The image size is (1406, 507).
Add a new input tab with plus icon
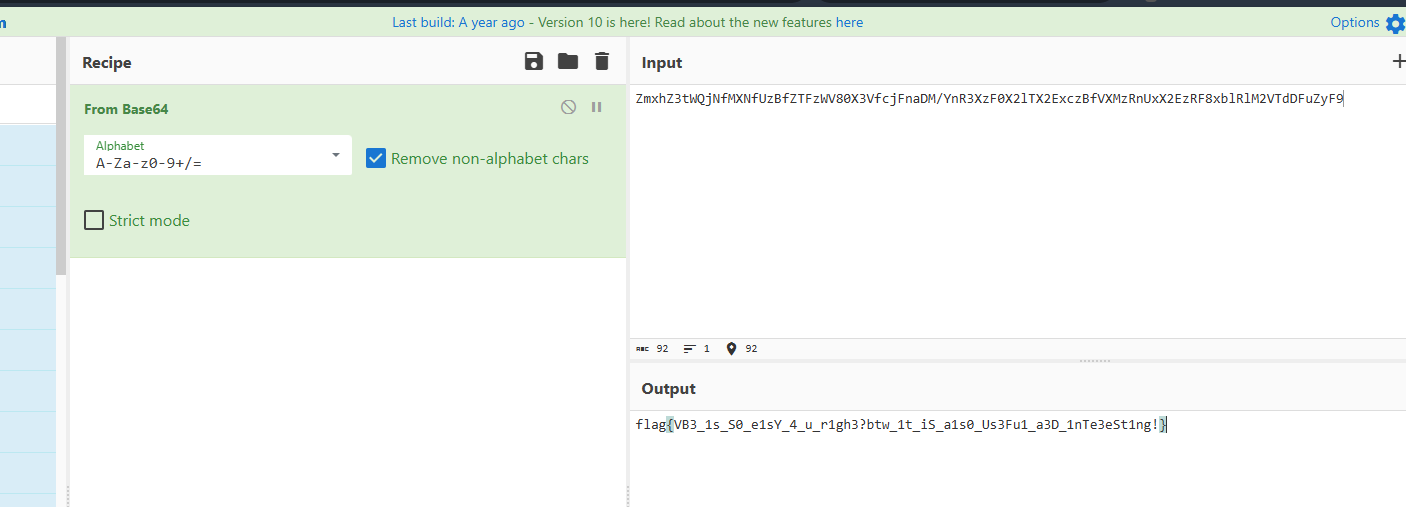[1398, 62]
